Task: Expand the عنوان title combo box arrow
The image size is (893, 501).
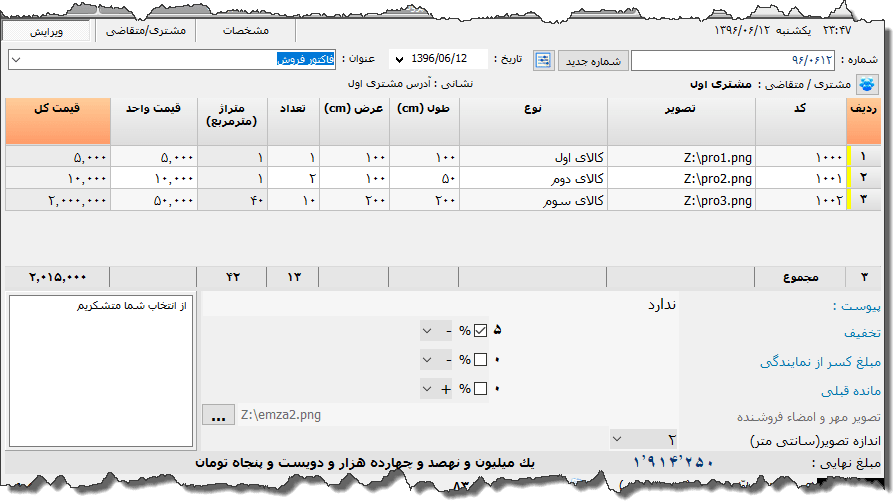Action: [17, 60]
